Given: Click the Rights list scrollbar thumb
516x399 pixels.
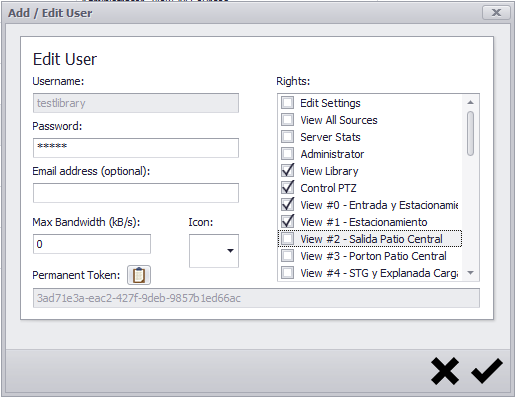Looking at the screenshot, I should pyautogui.click(x=470, y=133).
